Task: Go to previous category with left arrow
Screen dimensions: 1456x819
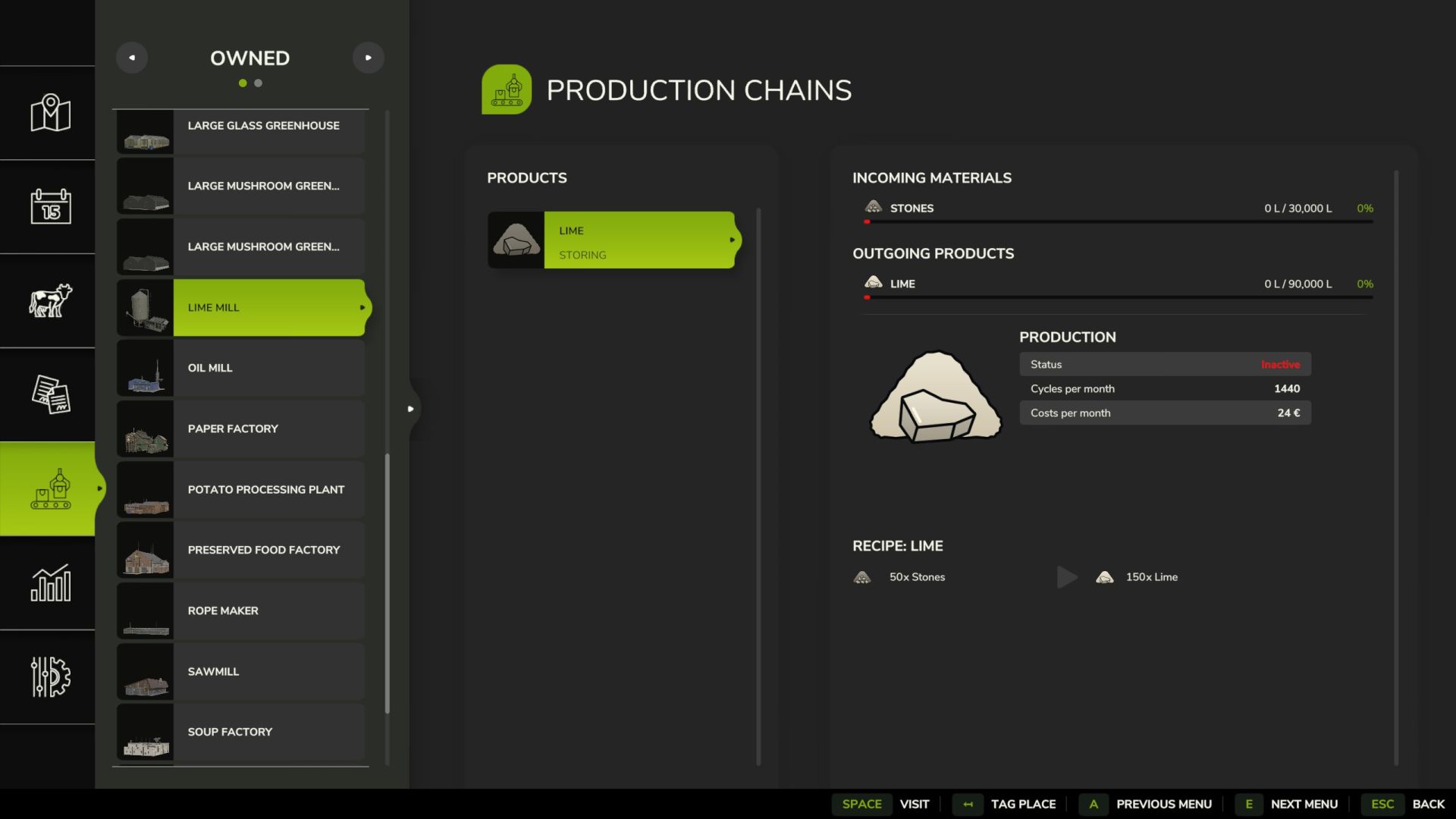Action: (x=132, y=58)
